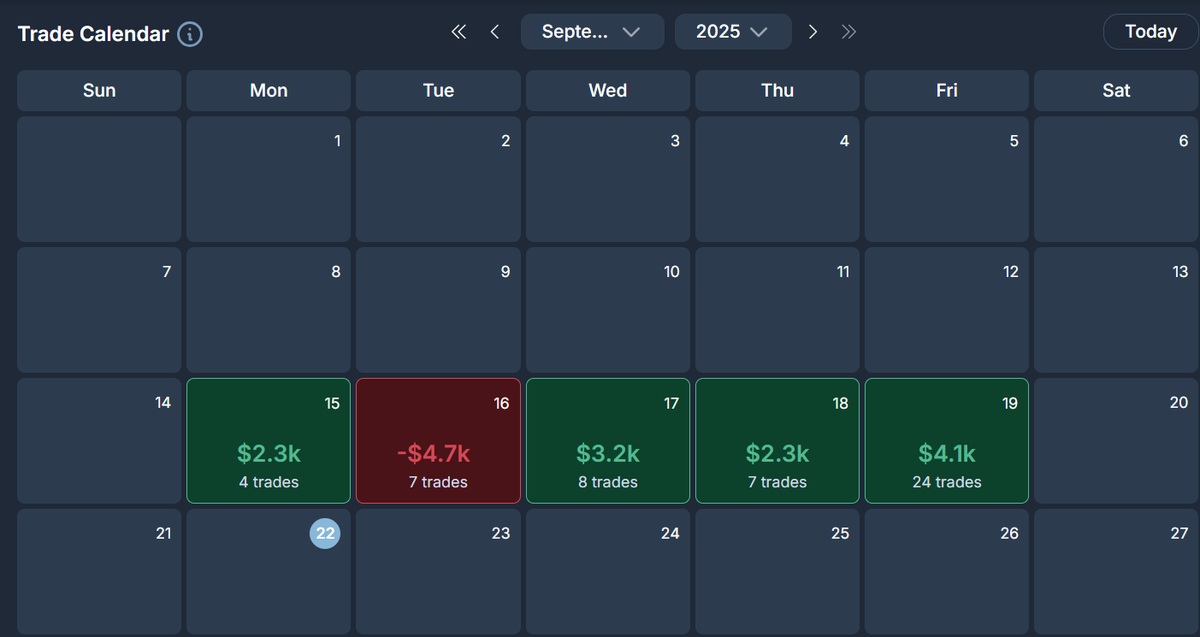This screenshot has height=637, width=1200.
Task: Select the day cell for September 11
Action: point(777,310)
